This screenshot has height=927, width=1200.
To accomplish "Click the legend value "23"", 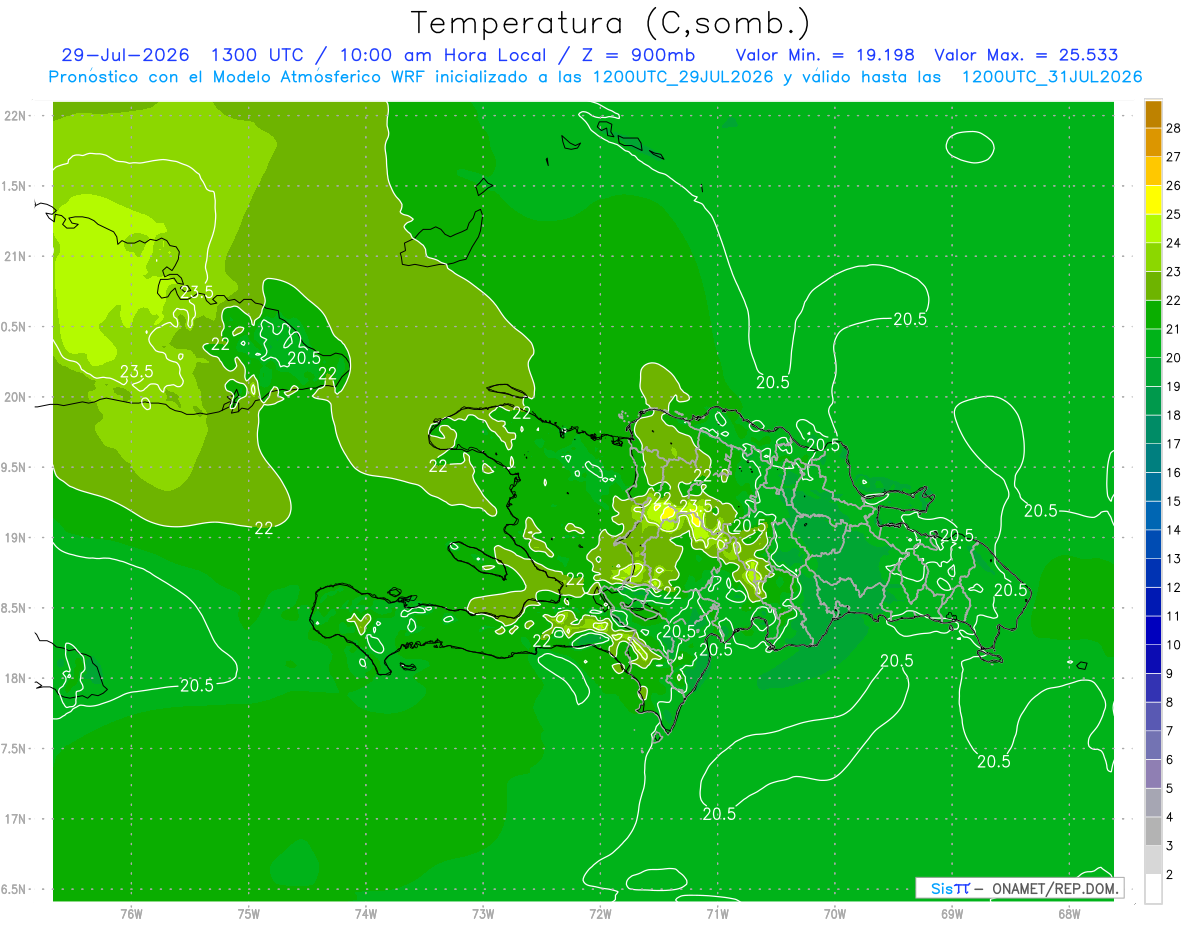I will (1173, 272).
